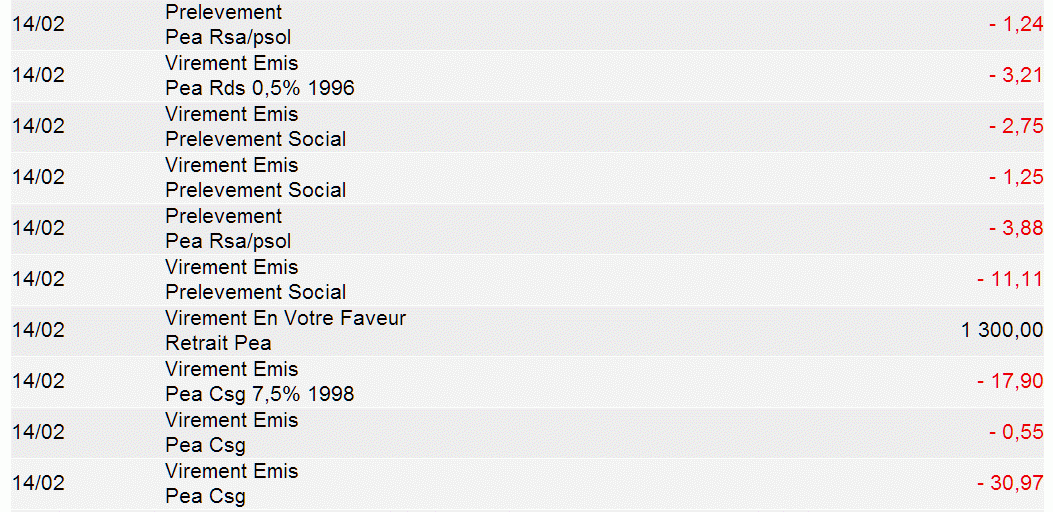The height and width of the screenshot is (512, 1053).
Task: Select the -17,90 debit amount
Action: click(1011, 382)
